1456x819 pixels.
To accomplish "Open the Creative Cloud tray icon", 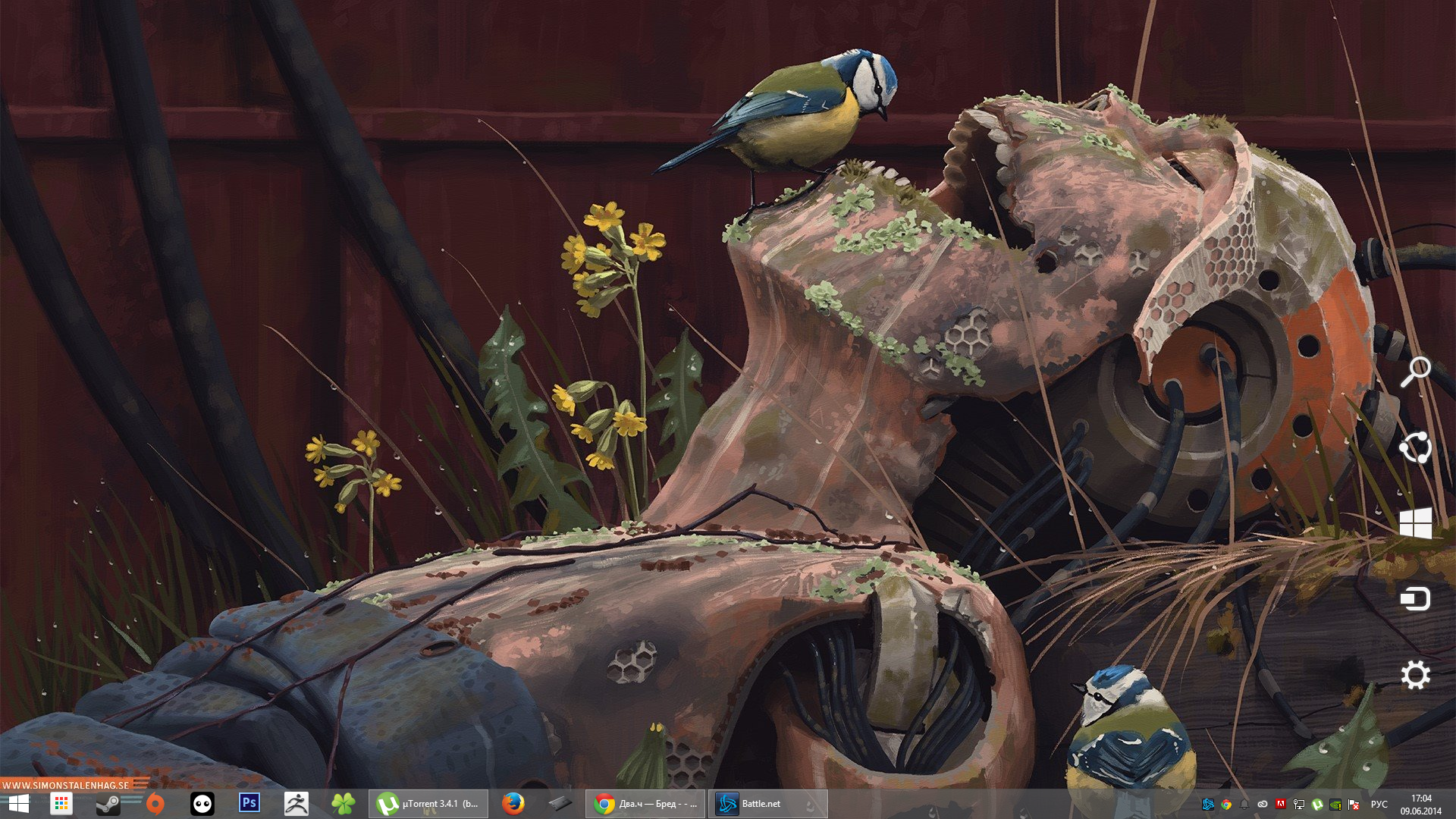I will pos(1263,805).
